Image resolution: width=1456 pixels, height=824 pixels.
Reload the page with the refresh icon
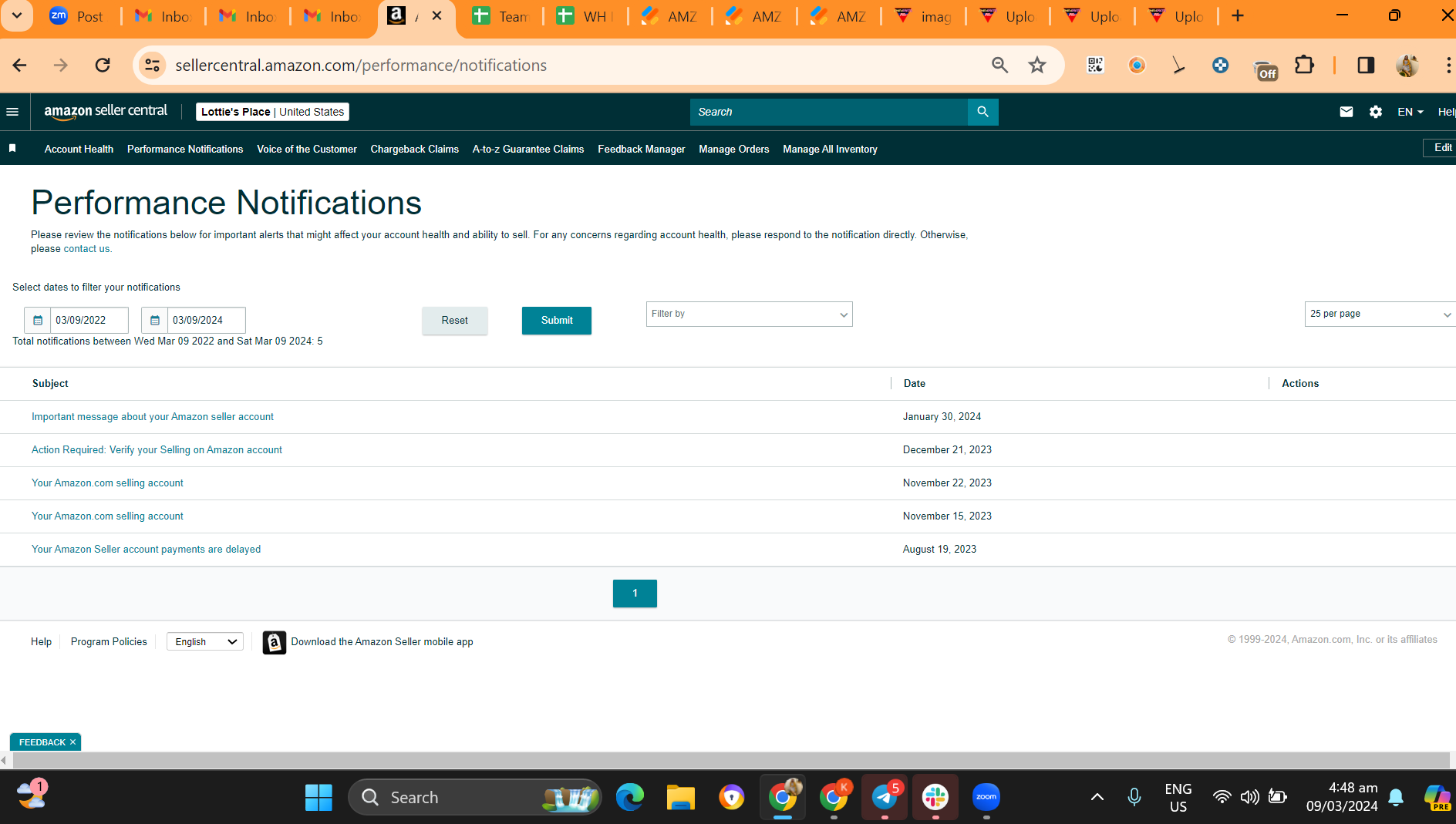(x=103, y=66)
